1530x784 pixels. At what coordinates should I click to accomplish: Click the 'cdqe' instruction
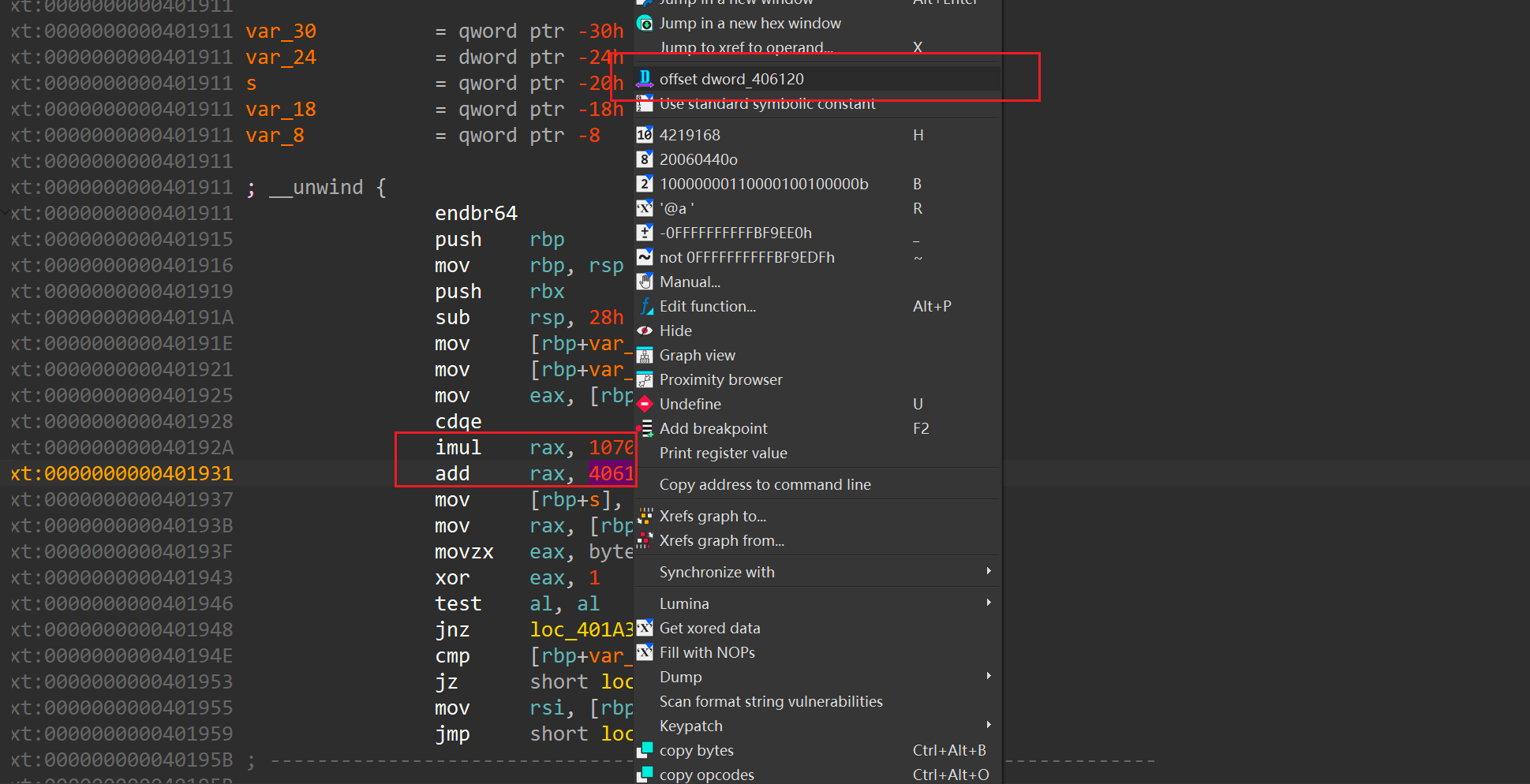[458, 421]
